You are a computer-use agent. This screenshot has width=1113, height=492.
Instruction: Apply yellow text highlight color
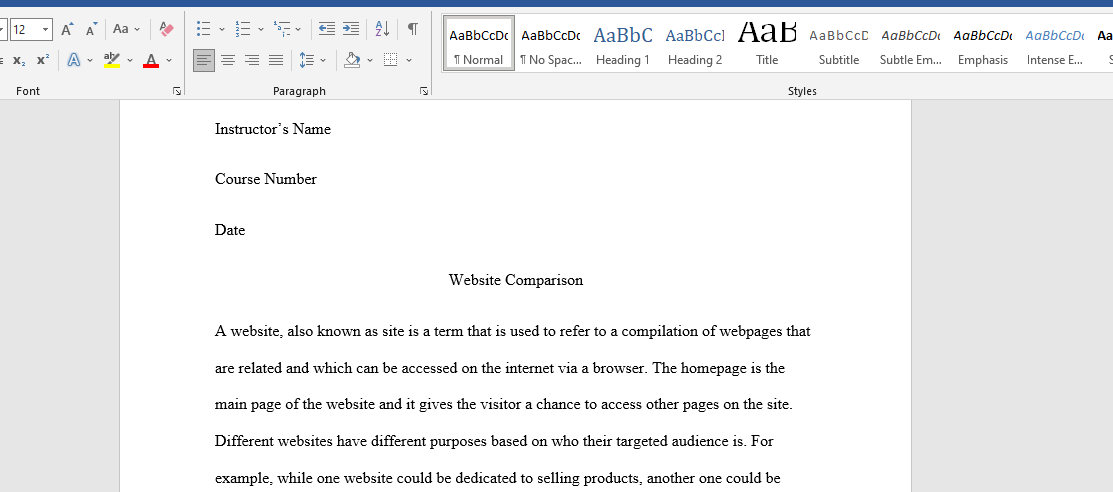click(x=112, y=60)
